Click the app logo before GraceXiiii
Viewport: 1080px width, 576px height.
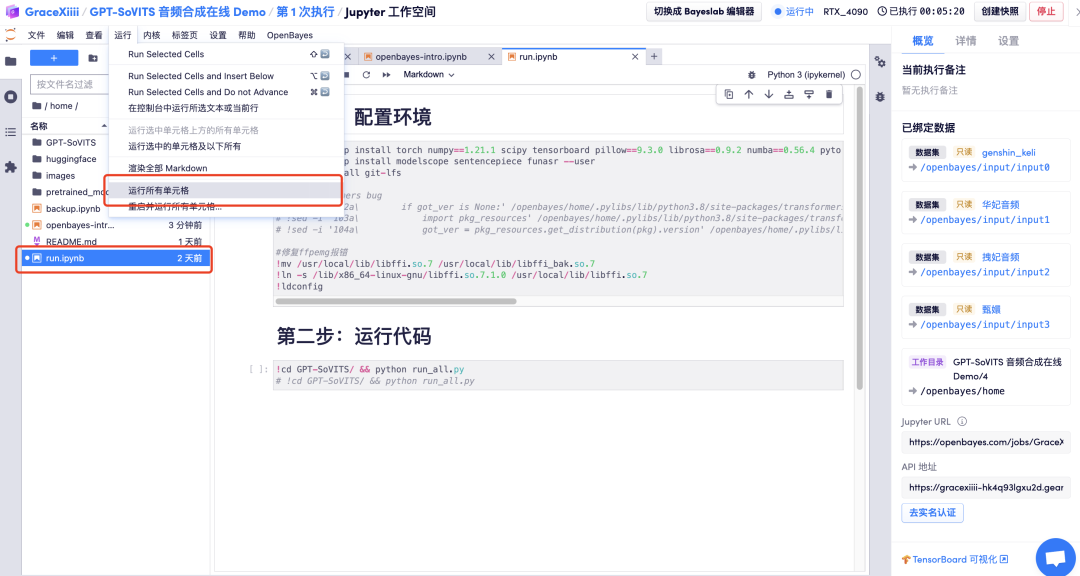point(12,12)
